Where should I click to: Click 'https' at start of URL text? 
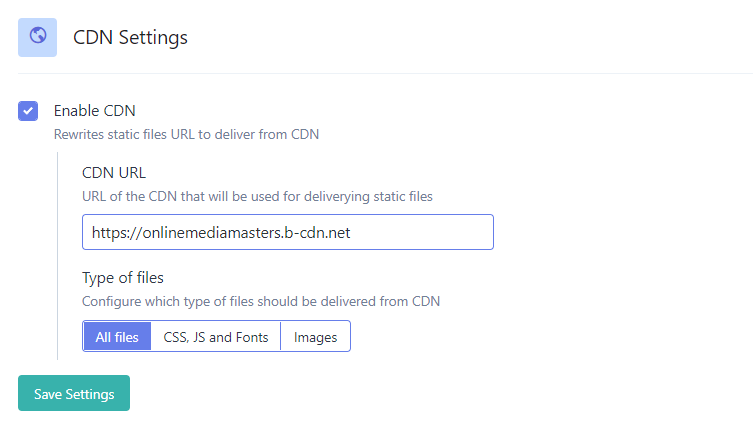coord(108,232)
